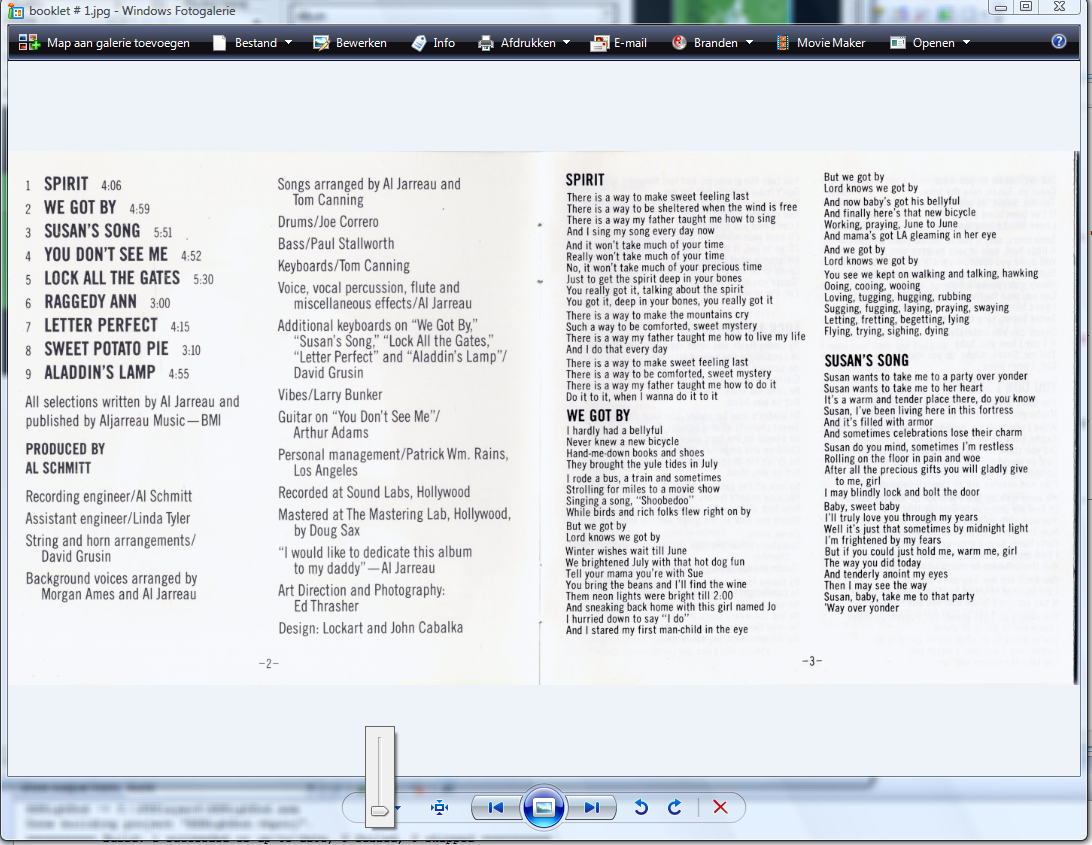This screenshot has width=1092, height=845.
Task: Click the Bestand document icon
Action: 219,42
